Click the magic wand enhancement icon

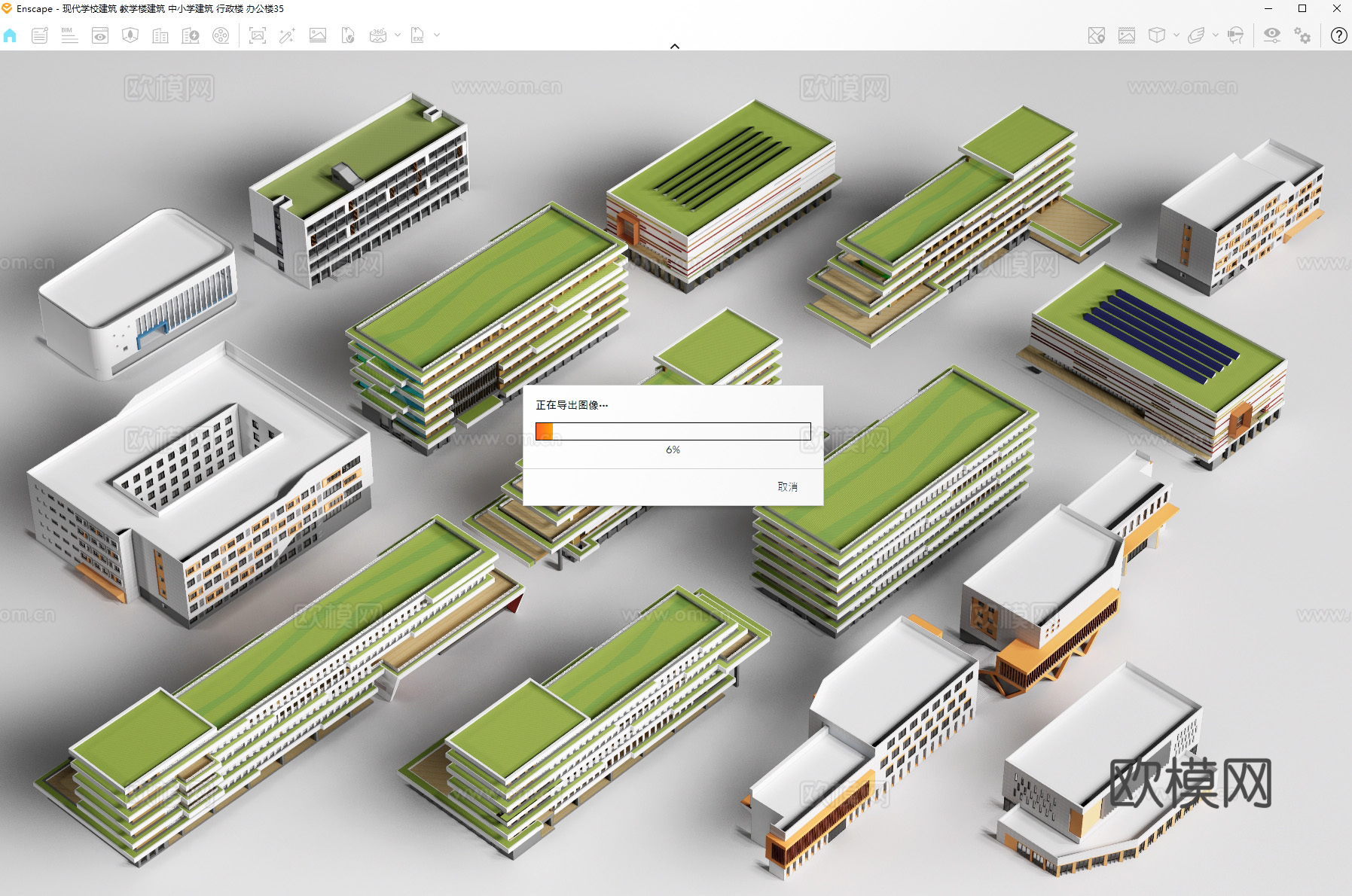pos(287,35)
